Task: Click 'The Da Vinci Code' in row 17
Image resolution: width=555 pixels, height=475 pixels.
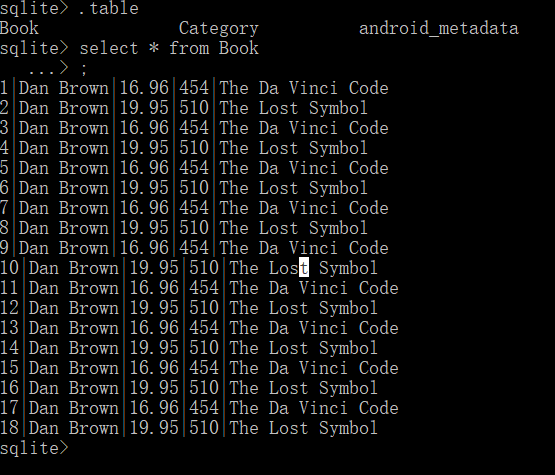Action: pyautogui.click(x=314, y=408)
